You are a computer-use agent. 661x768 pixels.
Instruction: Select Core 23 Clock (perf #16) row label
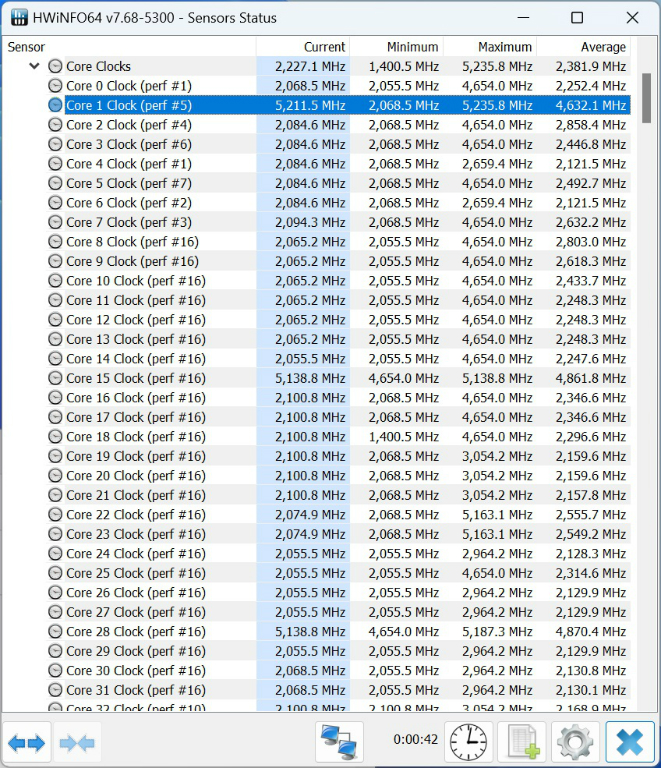click(136, 534)
